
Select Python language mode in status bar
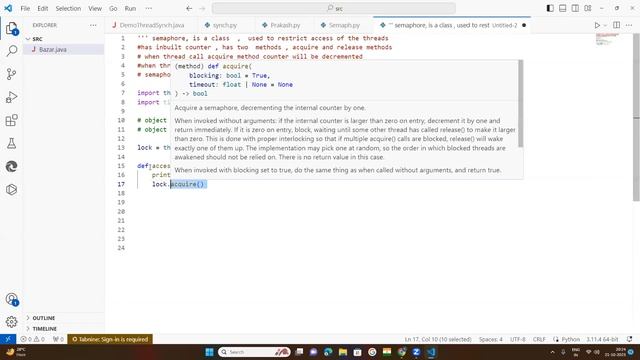[x=571, y=339]
